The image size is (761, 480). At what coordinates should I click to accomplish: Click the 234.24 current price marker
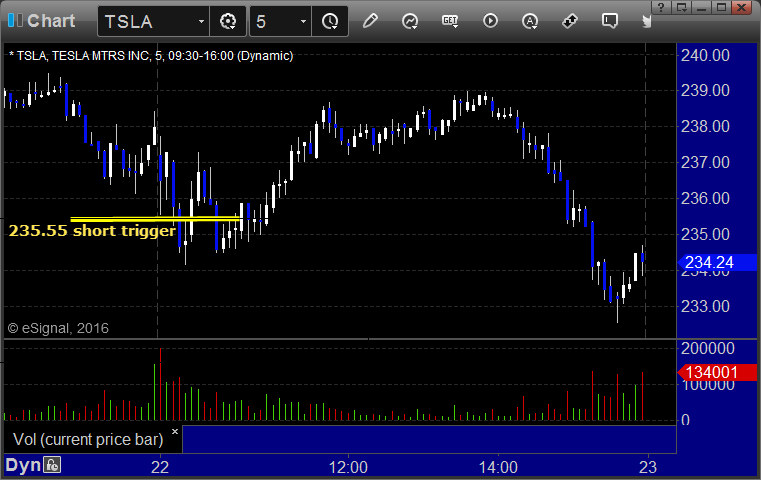click(x=717, y=263)
